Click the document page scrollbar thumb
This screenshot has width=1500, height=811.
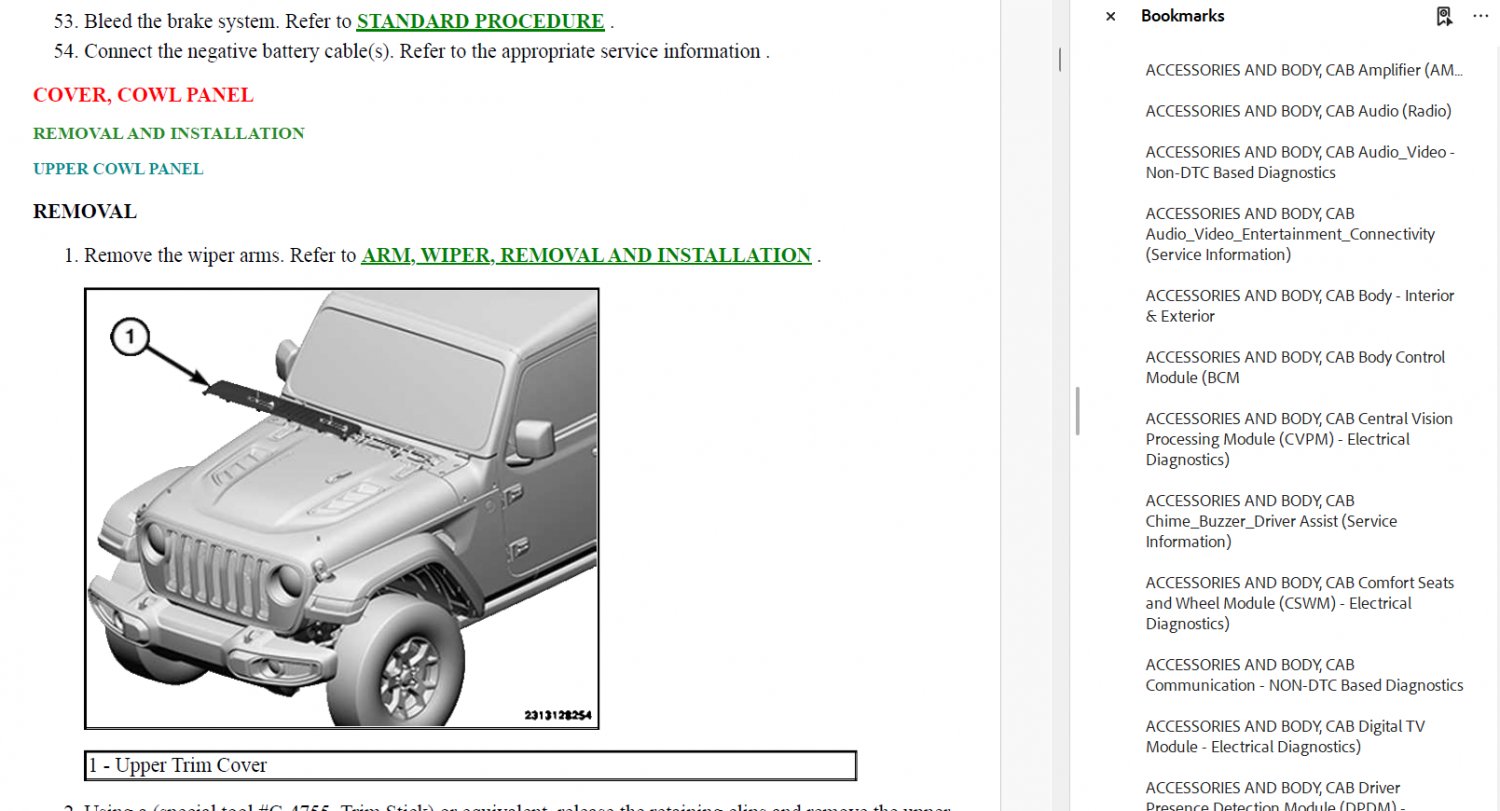1060,60
